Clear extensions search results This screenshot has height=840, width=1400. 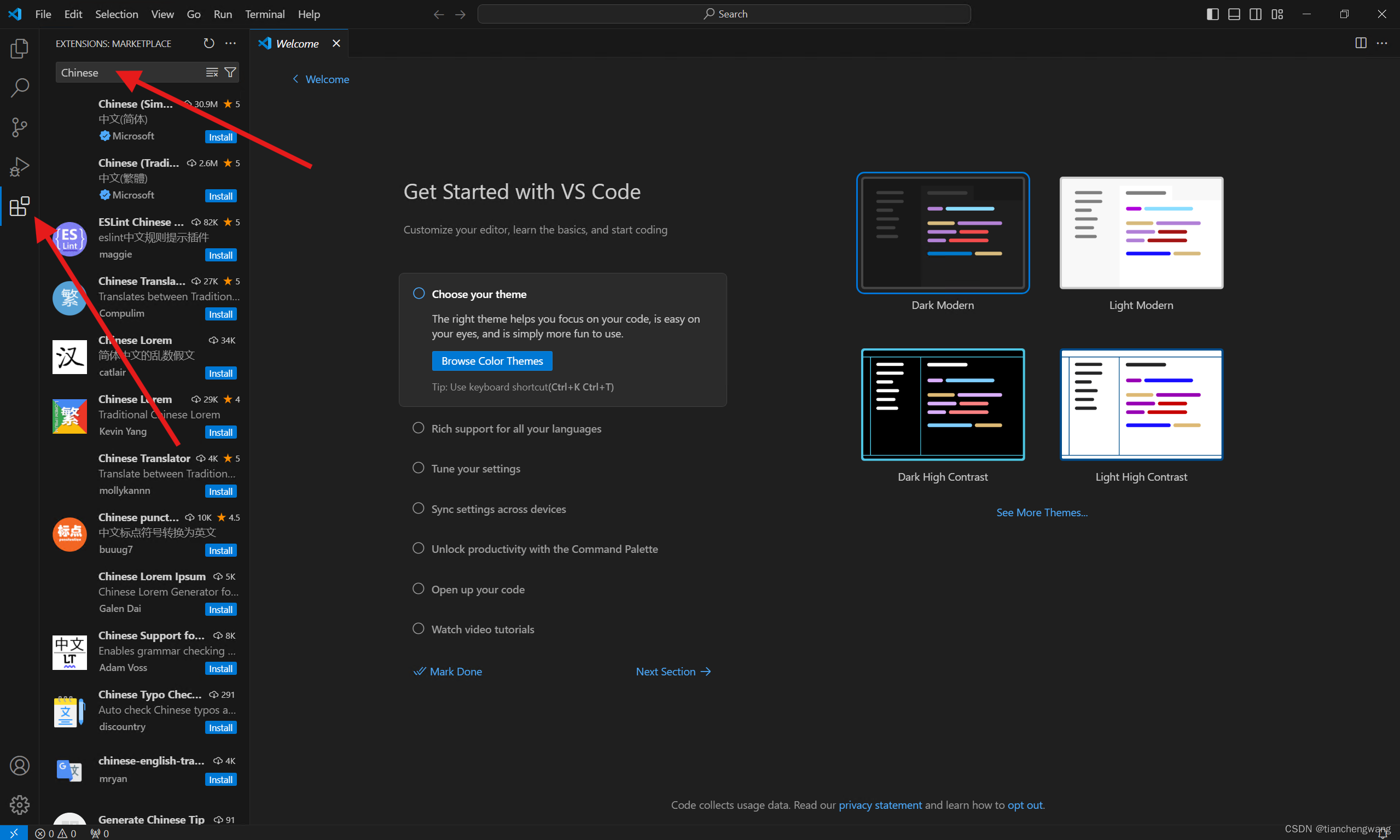pyautogui.click(x=212, y=72)
